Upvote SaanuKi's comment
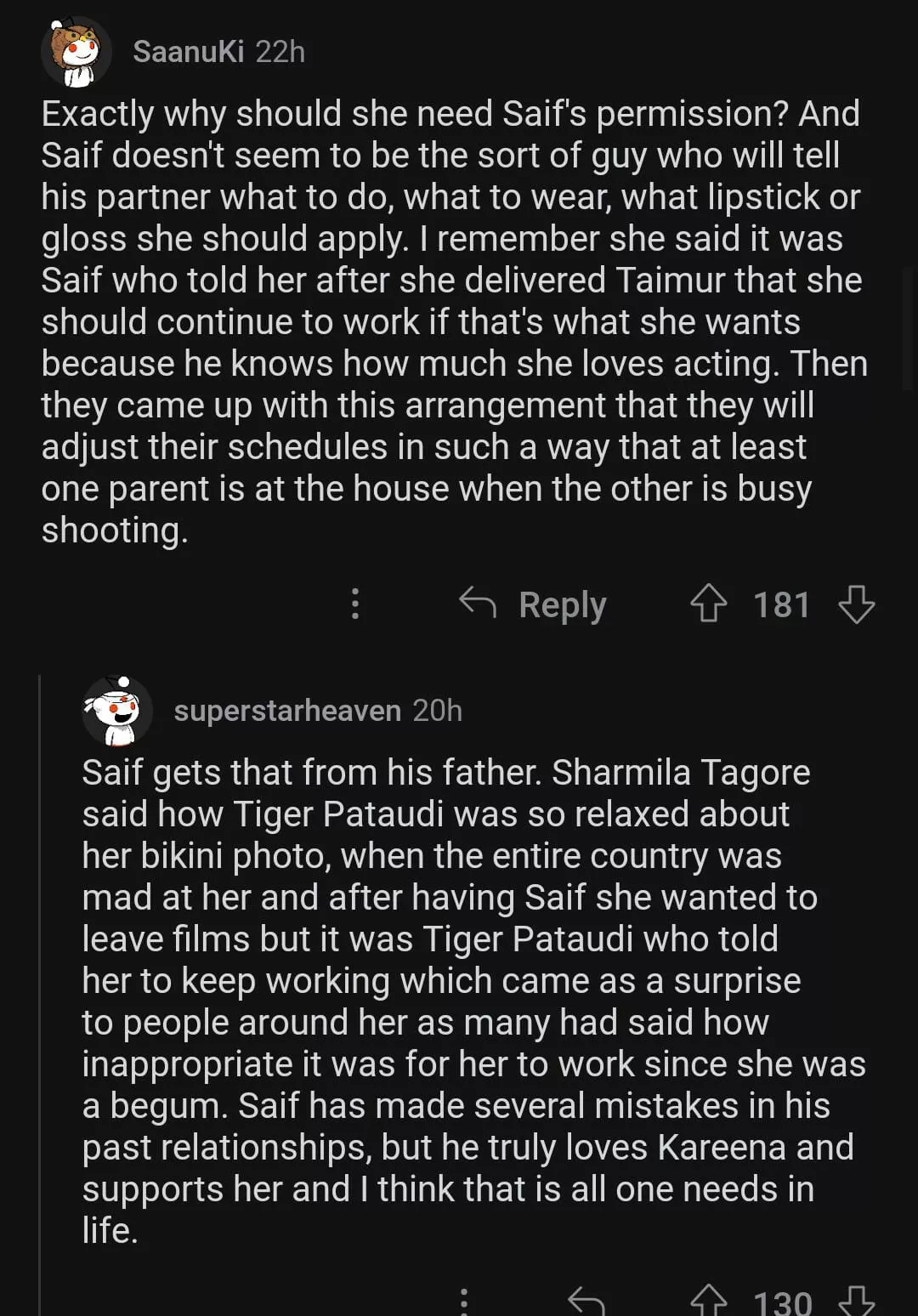 tap(708, 604)
